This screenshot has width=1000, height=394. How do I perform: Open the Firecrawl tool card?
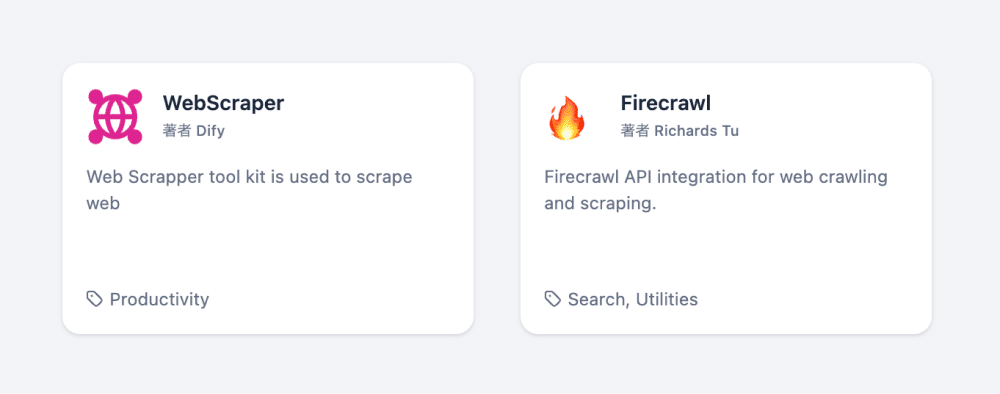click(x=726, y=198)
